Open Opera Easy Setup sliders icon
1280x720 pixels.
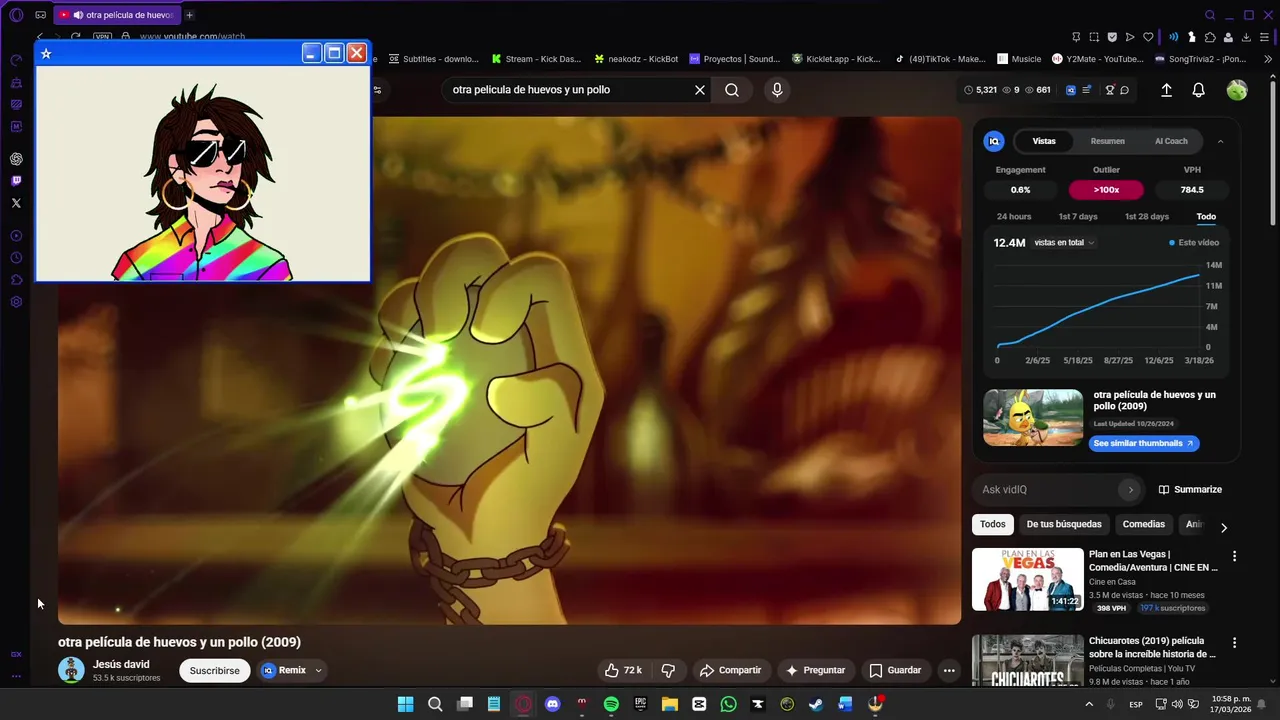click(1264, 37)
